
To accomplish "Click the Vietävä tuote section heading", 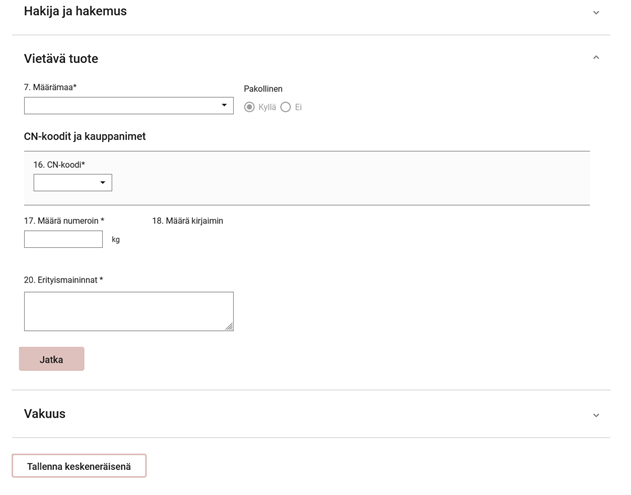I will pos(61,59).
